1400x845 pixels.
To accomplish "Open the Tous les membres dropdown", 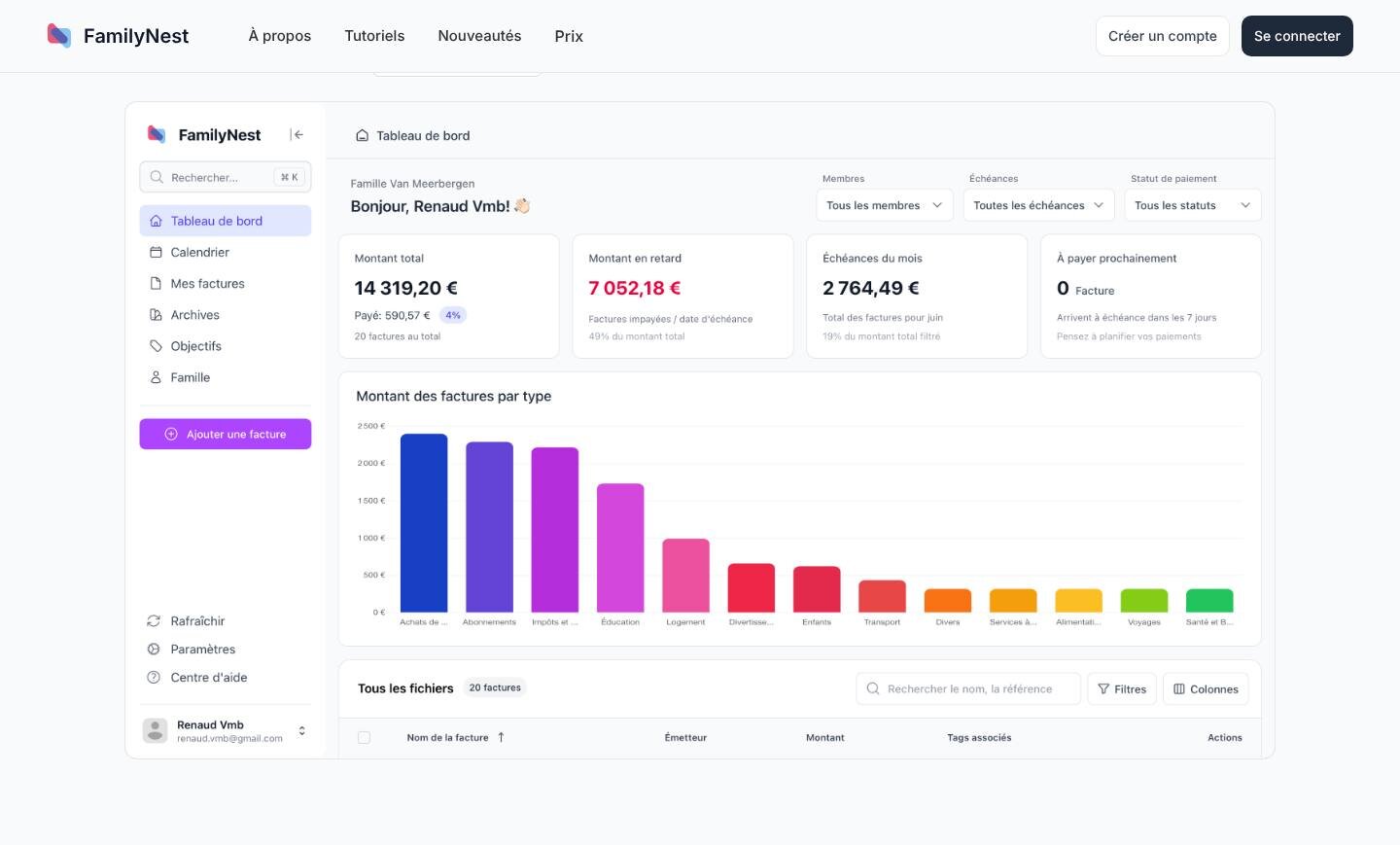I will [884, 205].
